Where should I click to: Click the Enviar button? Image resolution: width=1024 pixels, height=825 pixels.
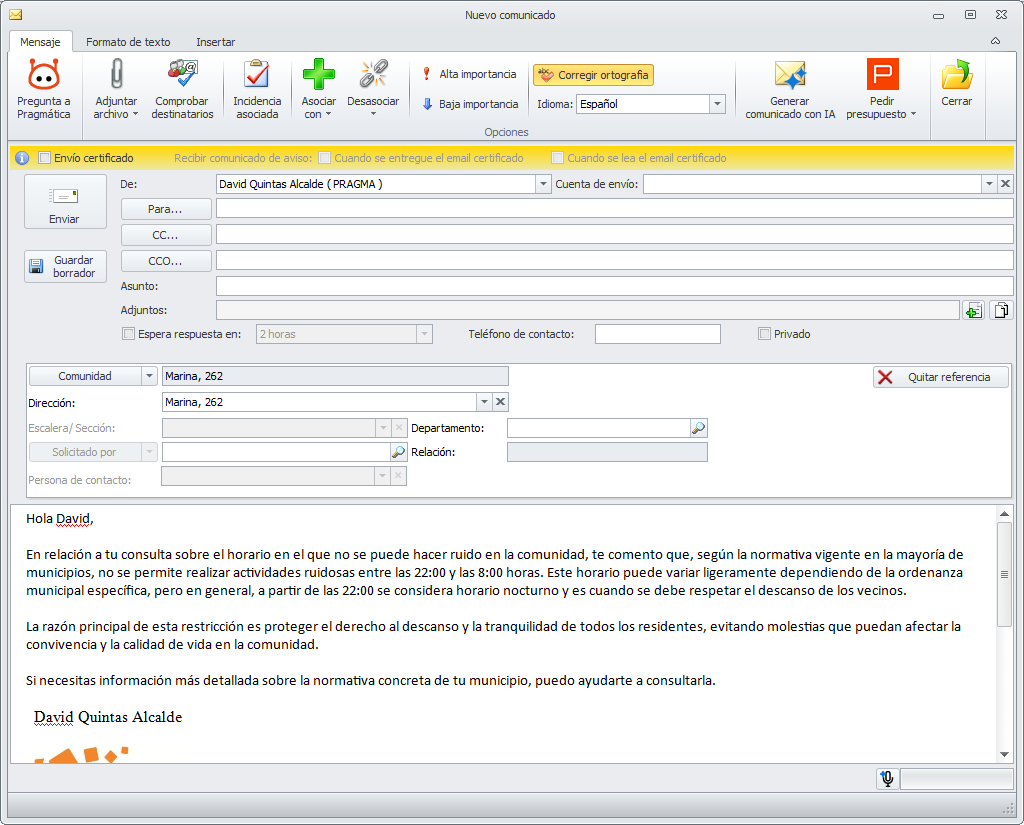[65, 202]
